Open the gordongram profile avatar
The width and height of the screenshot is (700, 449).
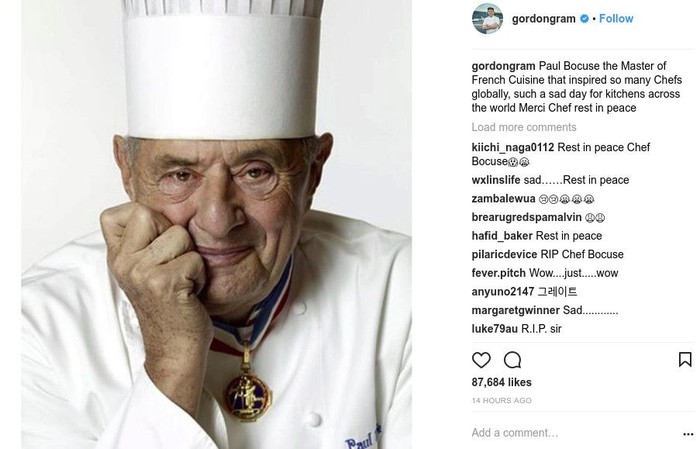[x=488, y=19]
